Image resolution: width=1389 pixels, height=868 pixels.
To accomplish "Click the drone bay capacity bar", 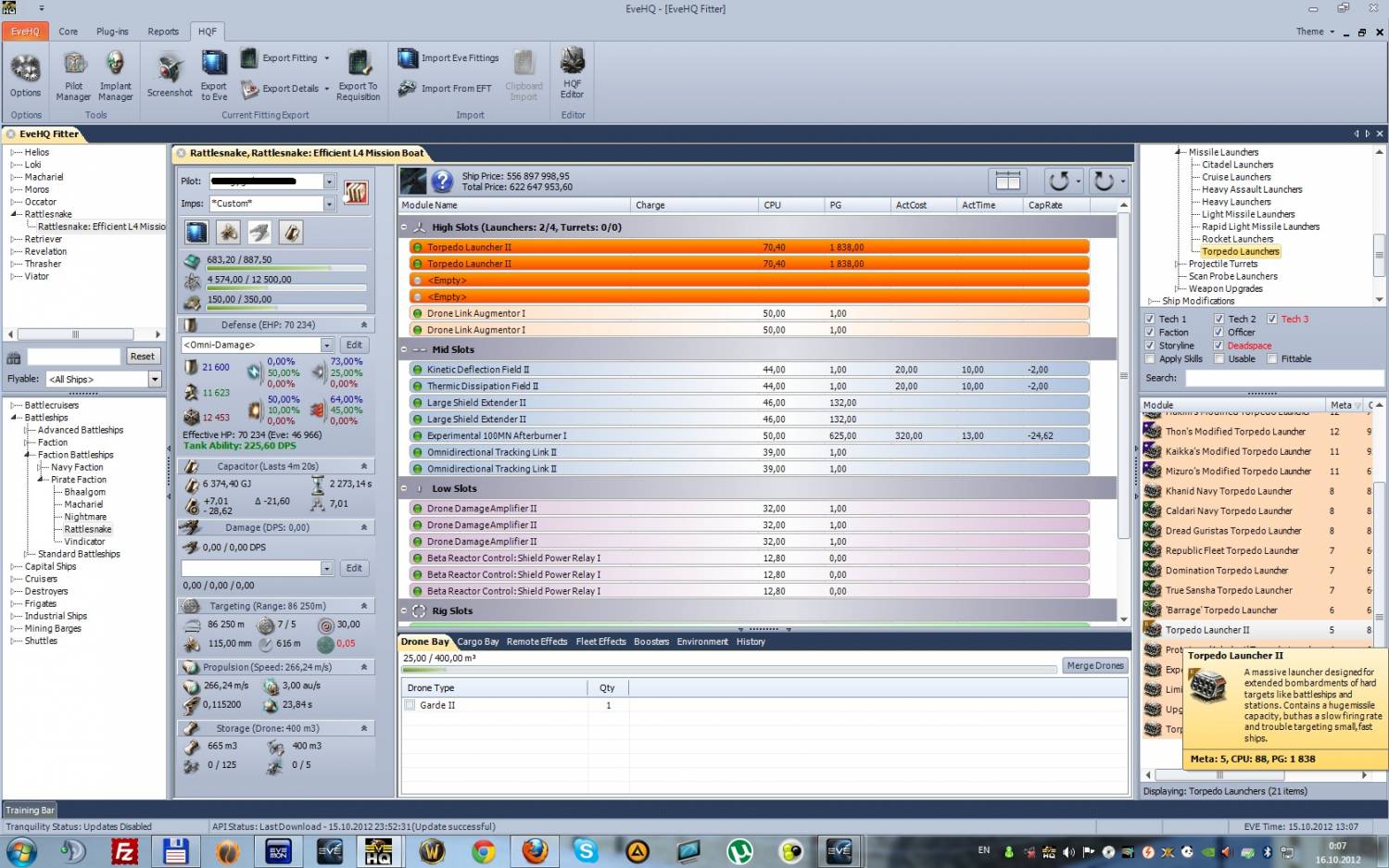I will pyautogui.click(x=729, y=669).
